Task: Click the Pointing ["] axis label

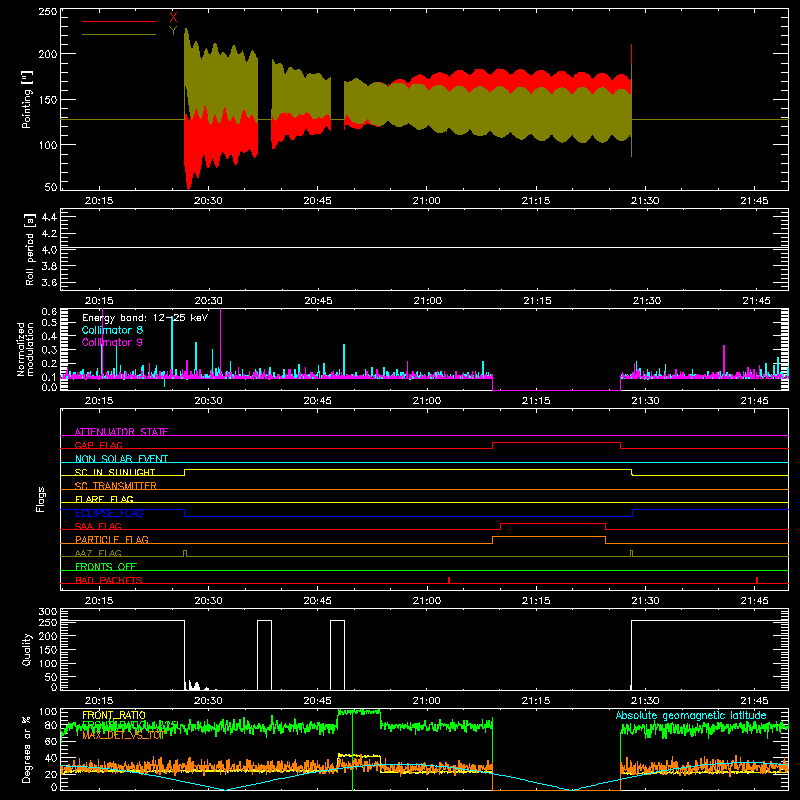Action: 27,99
